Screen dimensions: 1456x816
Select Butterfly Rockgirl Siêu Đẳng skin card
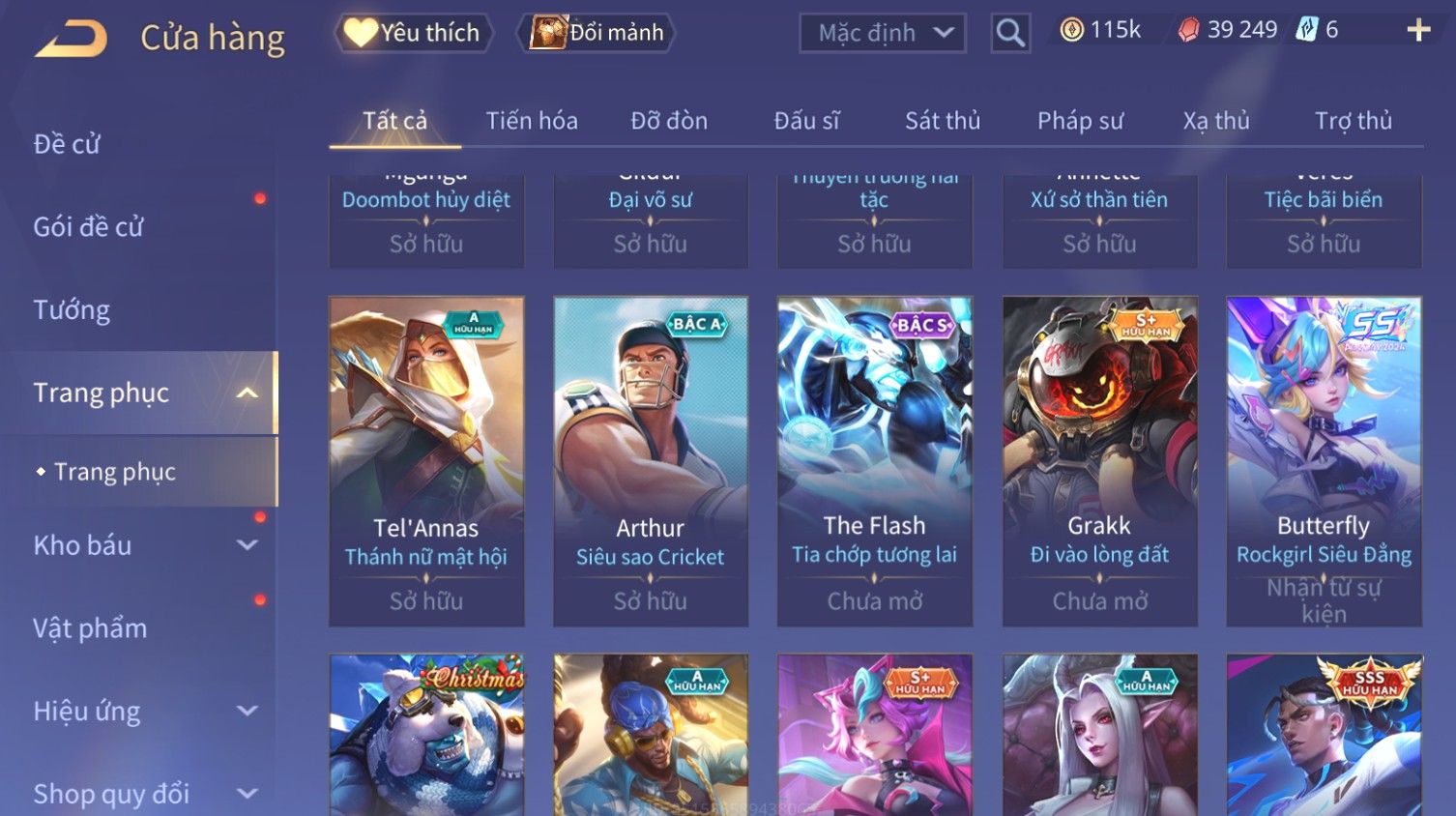[x=1325, y=461]
